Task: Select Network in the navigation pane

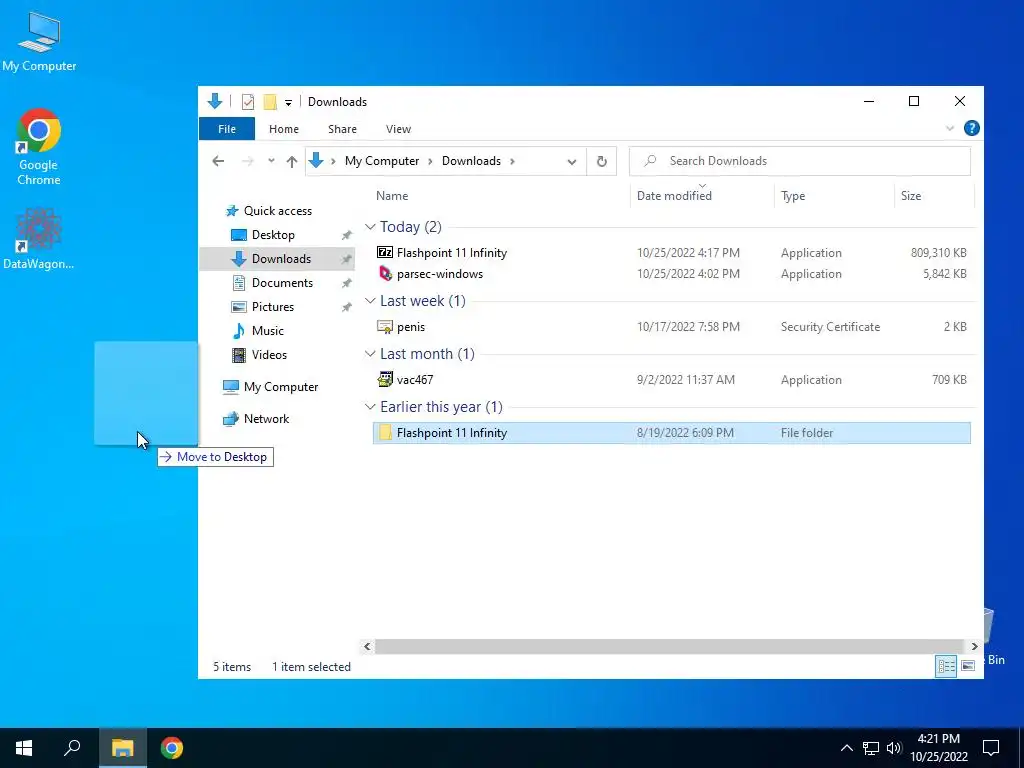Action: (266, 419)
